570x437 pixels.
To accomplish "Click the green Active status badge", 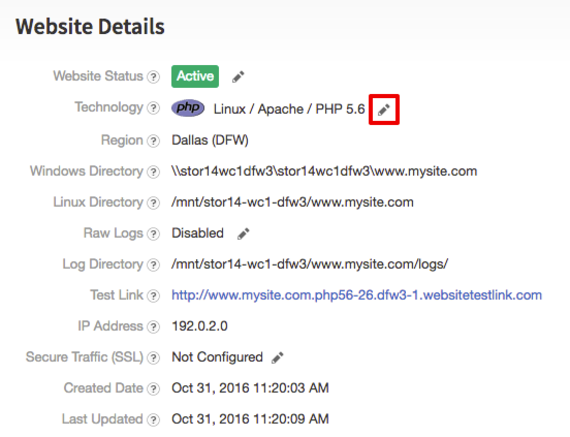I will [x=195, y=76].
